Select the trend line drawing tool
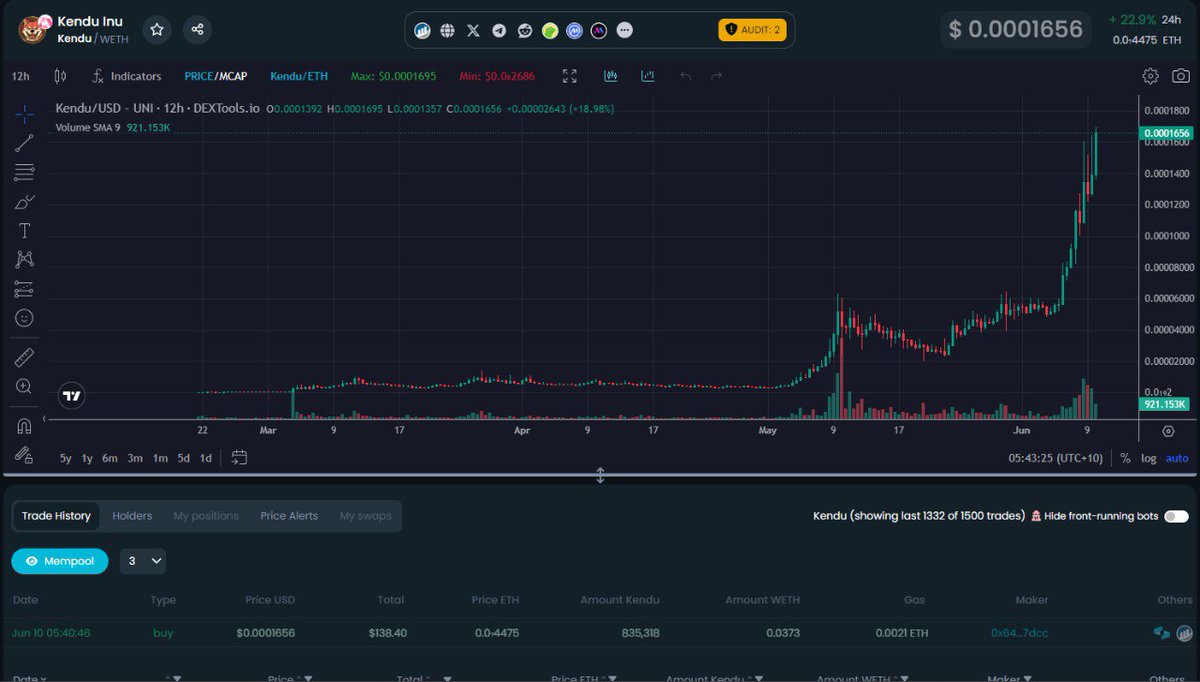The image size is (1200, 682). click(x=24, y=143)
